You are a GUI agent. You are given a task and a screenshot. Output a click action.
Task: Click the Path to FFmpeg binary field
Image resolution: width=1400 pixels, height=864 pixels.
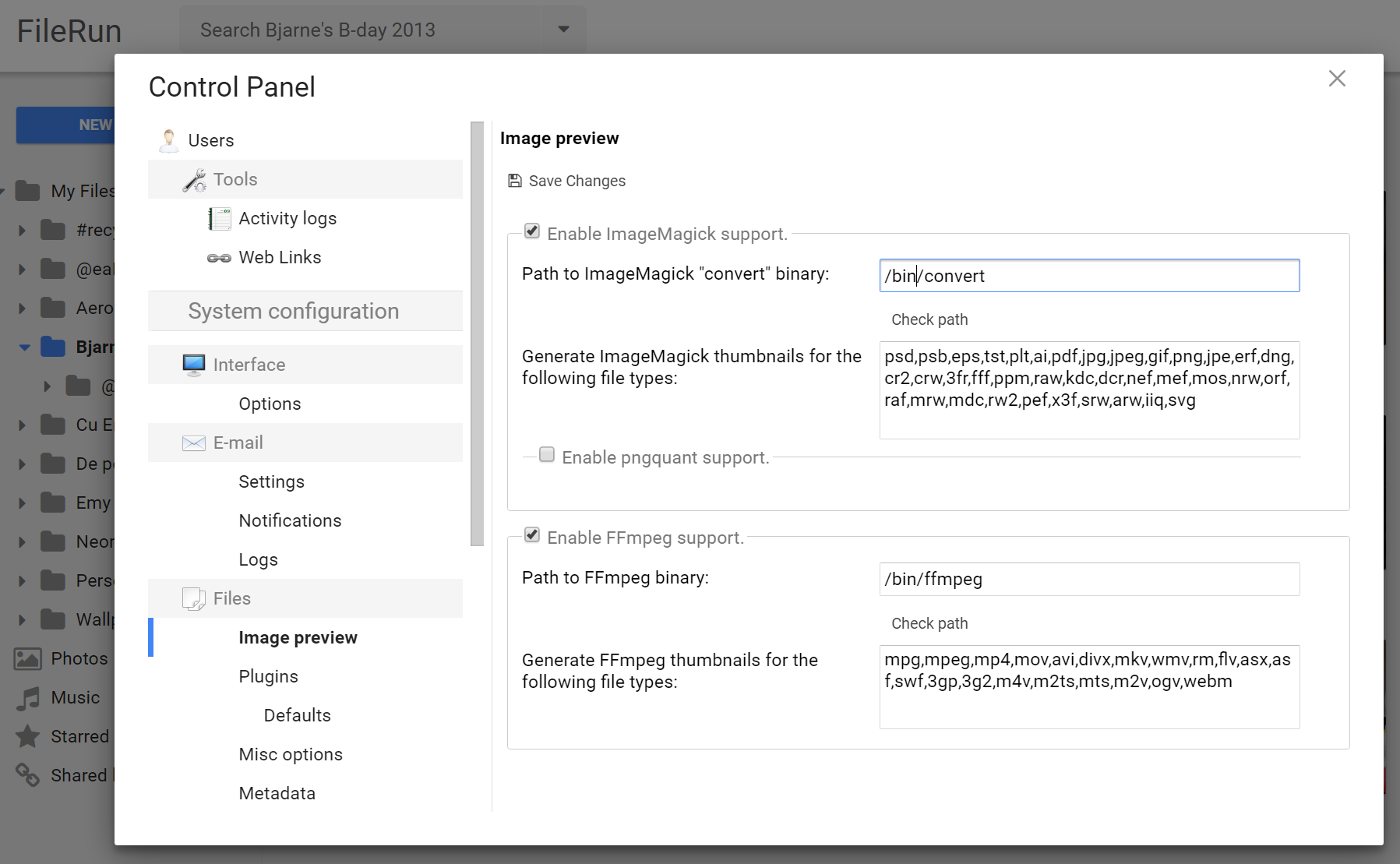click(x=1088, y=579)
